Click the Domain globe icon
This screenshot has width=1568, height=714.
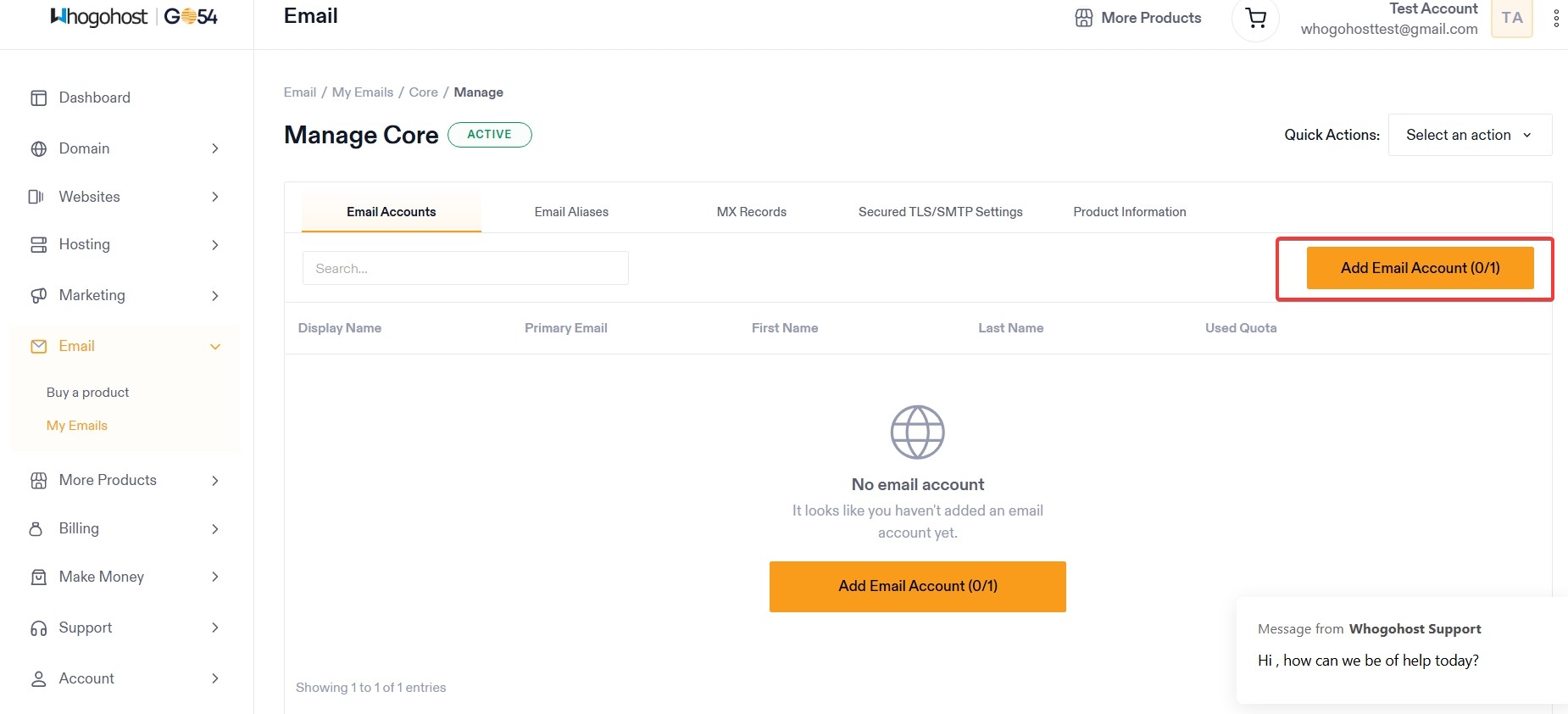38,149
